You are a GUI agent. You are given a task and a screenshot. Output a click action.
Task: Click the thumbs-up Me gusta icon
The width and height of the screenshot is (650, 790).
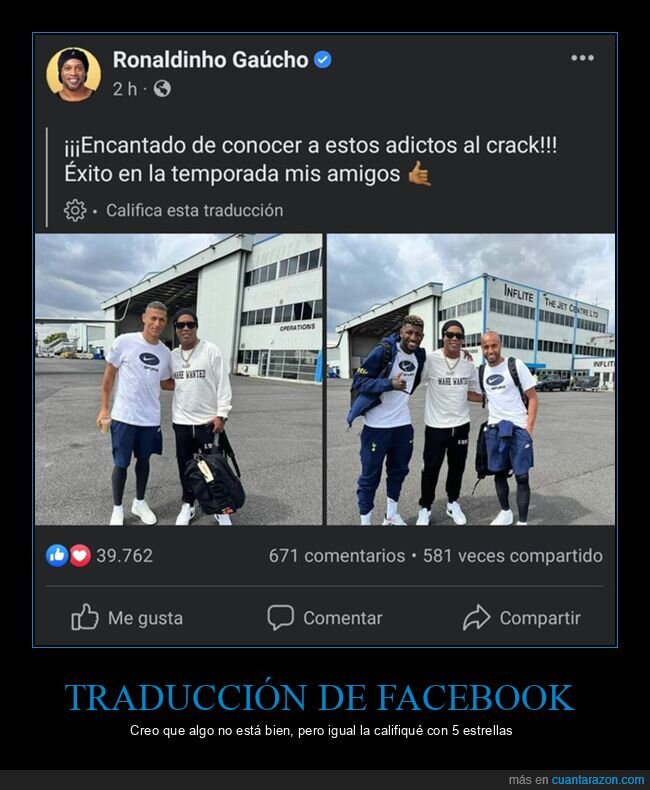[85, 617]
